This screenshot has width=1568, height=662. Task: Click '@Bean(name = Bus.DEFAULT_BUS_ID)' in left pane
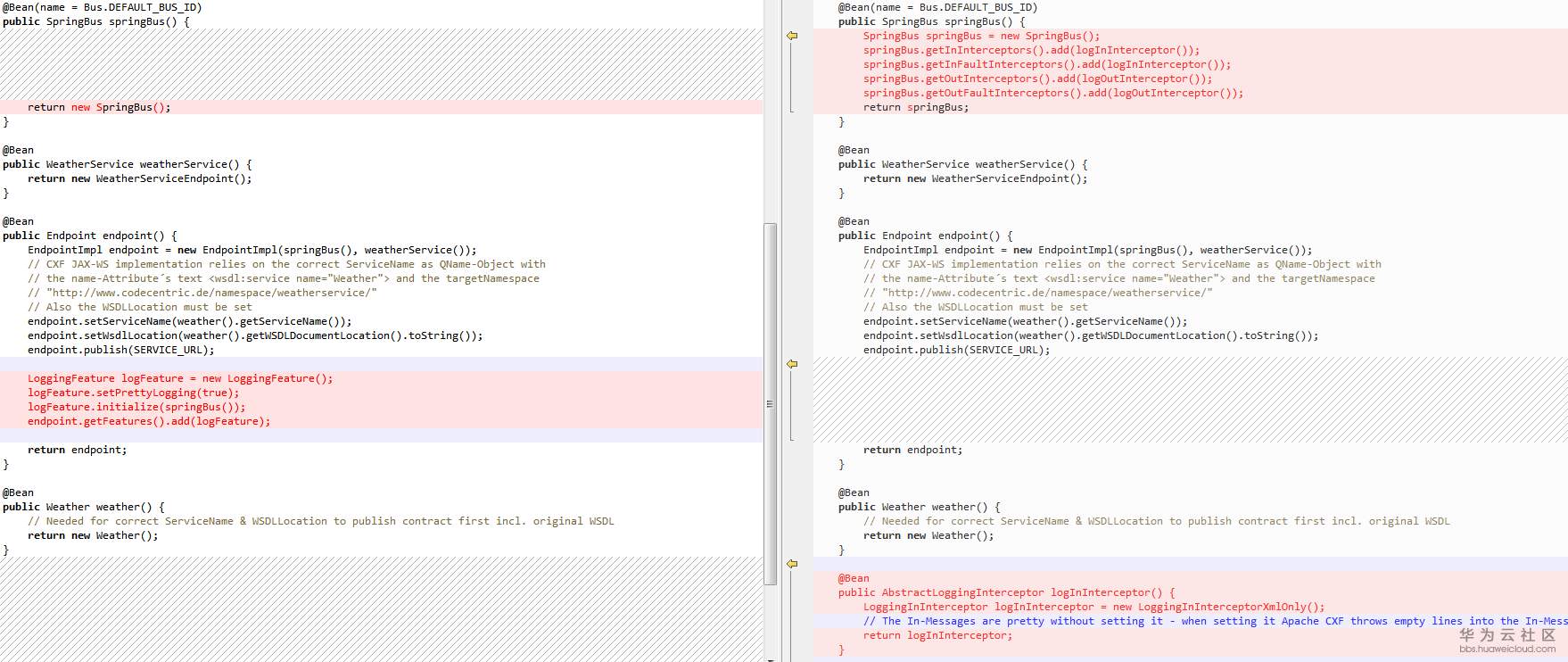coord(103,7)
